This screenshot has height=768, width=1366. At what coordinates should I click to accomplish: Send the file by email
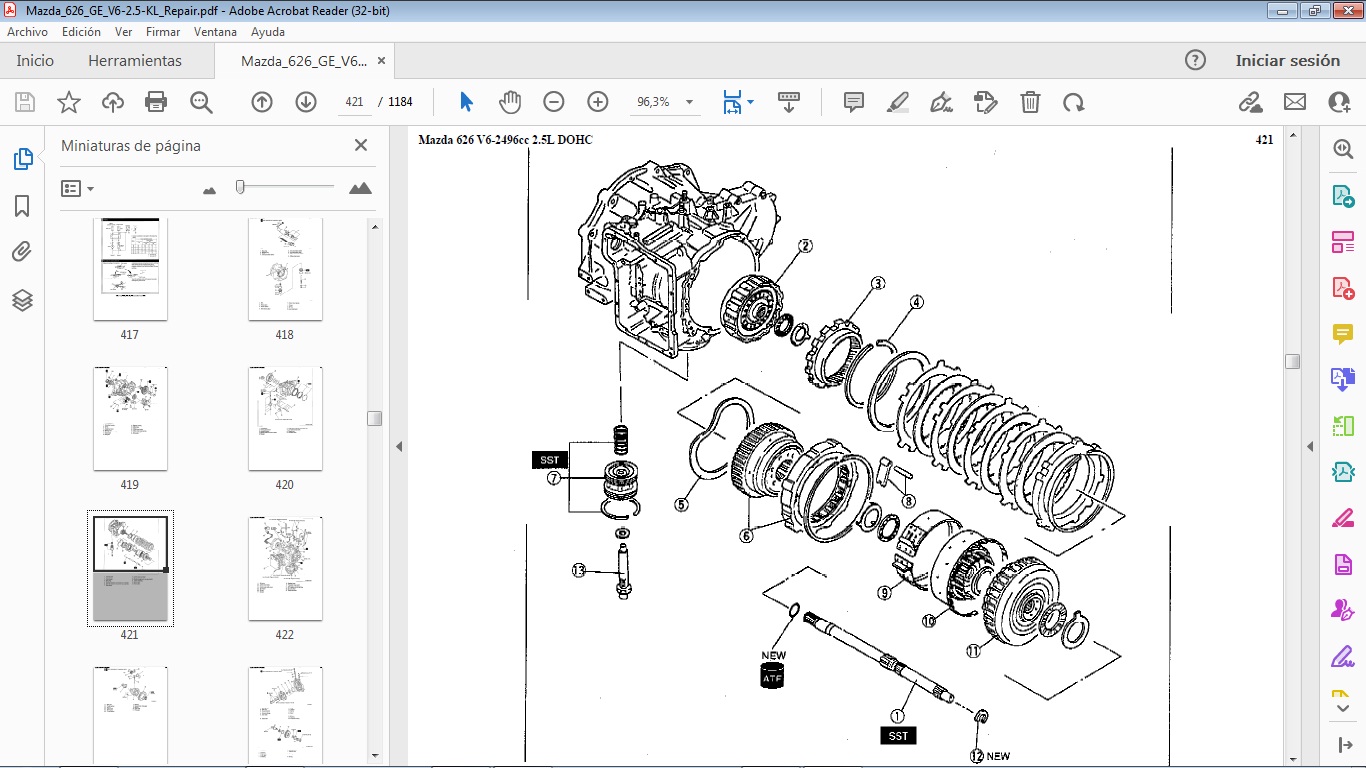pos(1295,102)
